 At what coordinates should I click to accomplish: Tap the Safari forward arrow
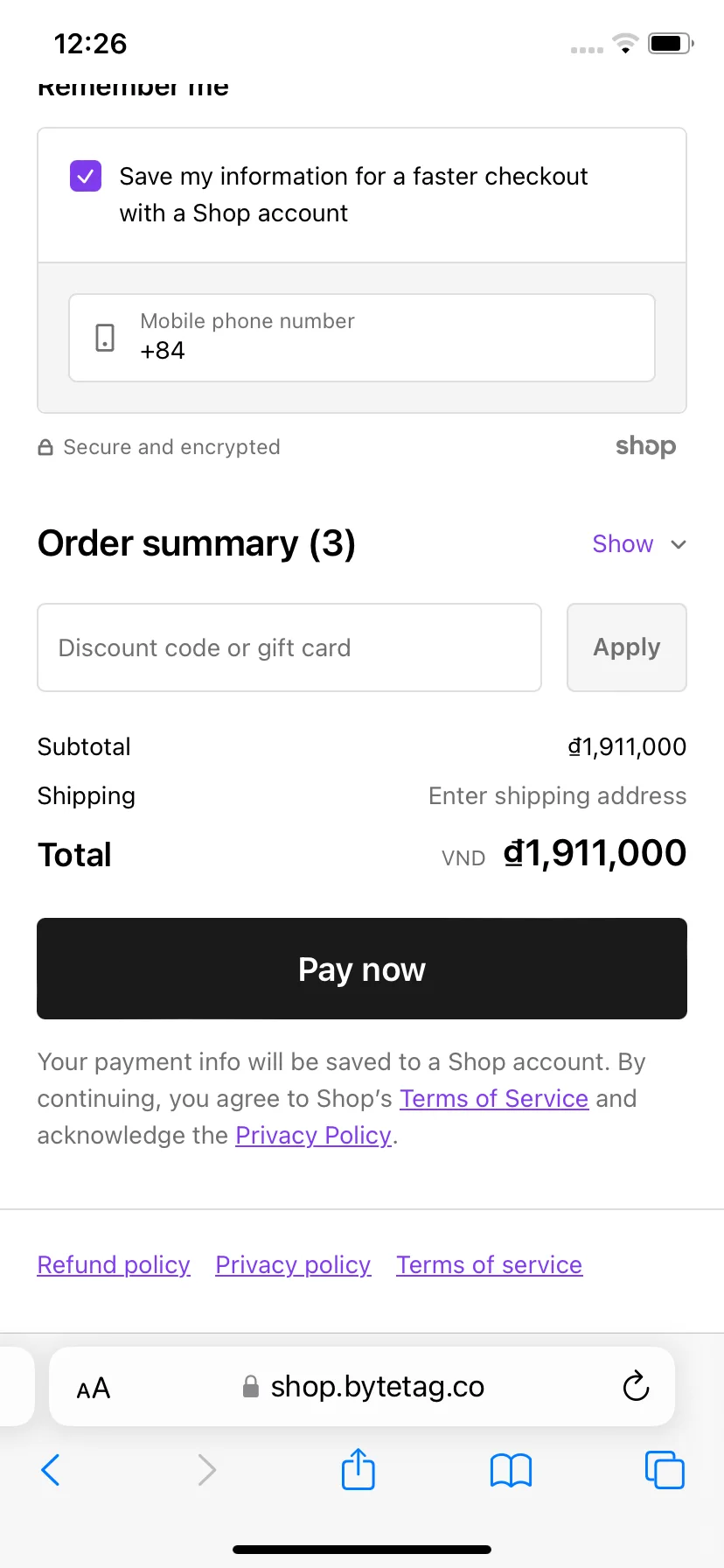[x=206, y=1469]
